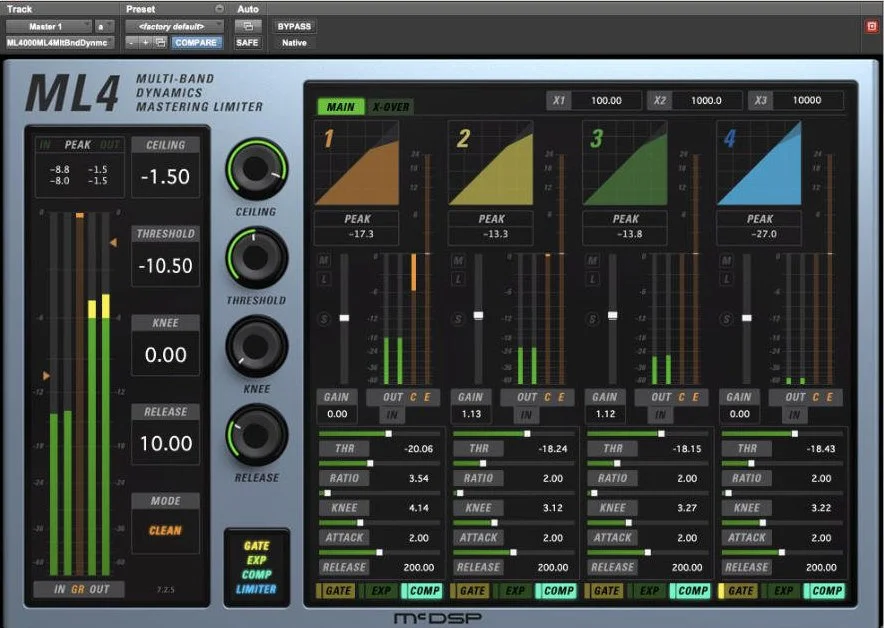884x628 pixels.
Task: Open the ML4000 plugin selector
Action: coord(60,43)
